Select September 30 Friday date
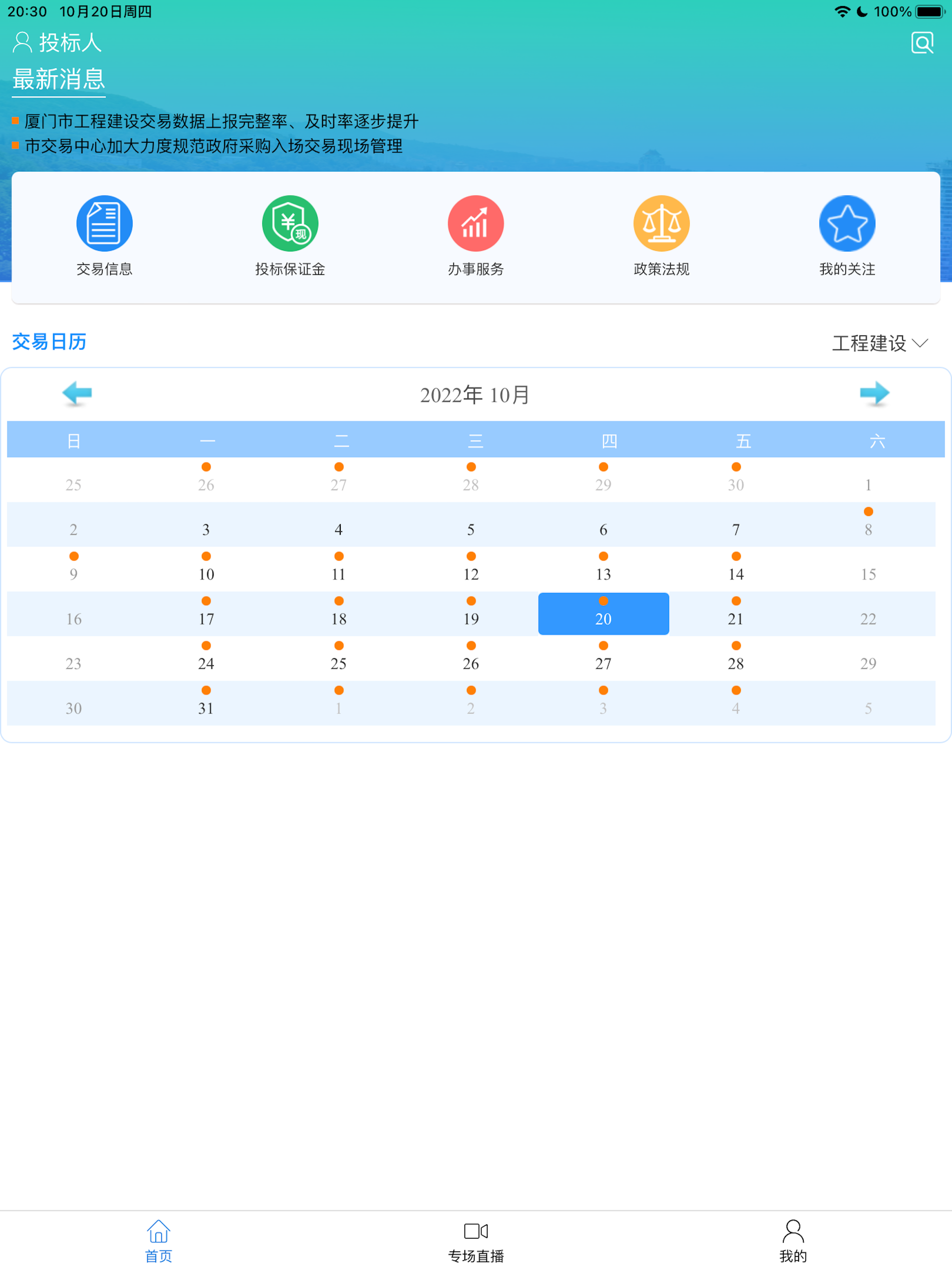 tap(735, 479)
